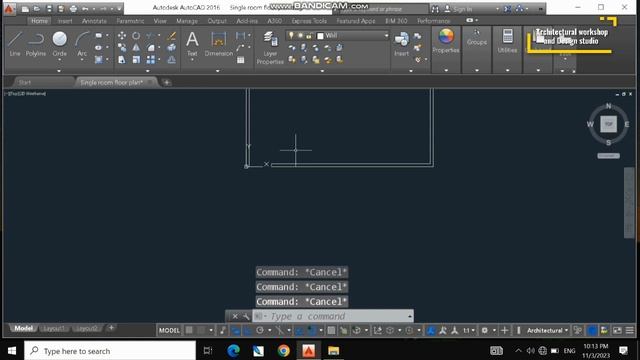Open the Wall layer dropdown
The image size is (640, 360).
point(386,36)
